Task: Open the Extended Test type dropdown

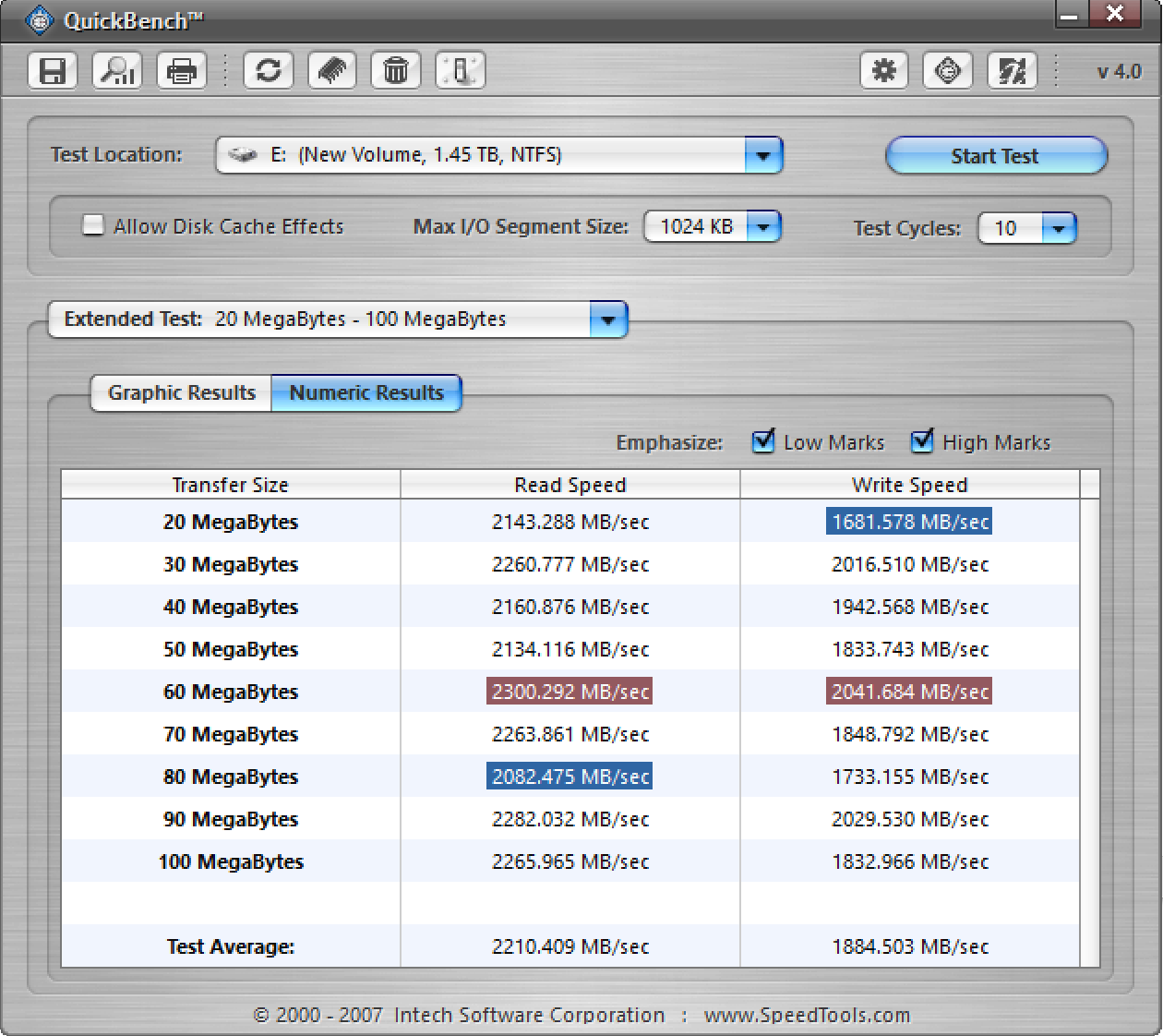Action: tap(608, 319)
